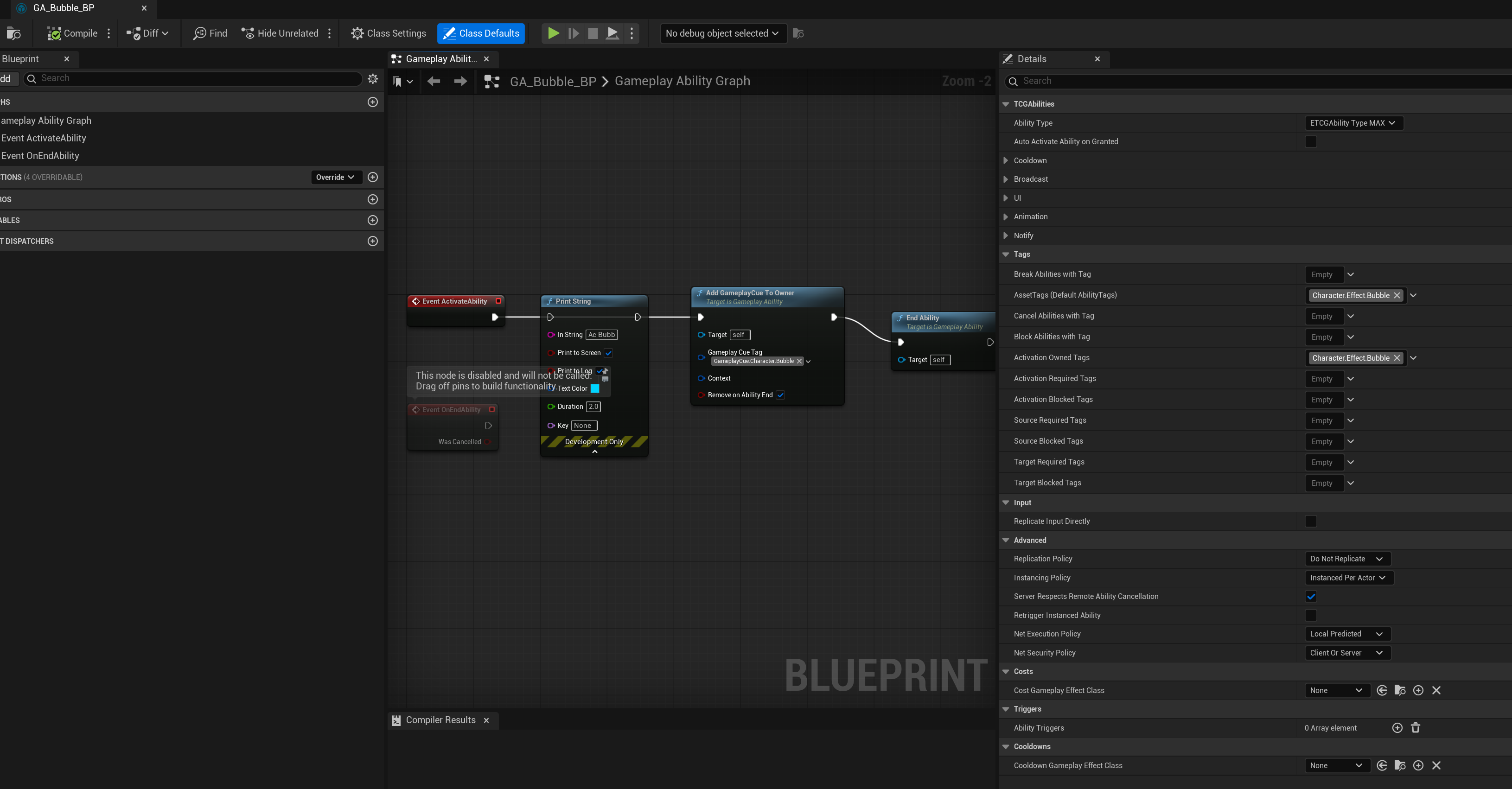
Task: Delete all Ability Triggers with the trash icon
Action: pos(1415,728)
